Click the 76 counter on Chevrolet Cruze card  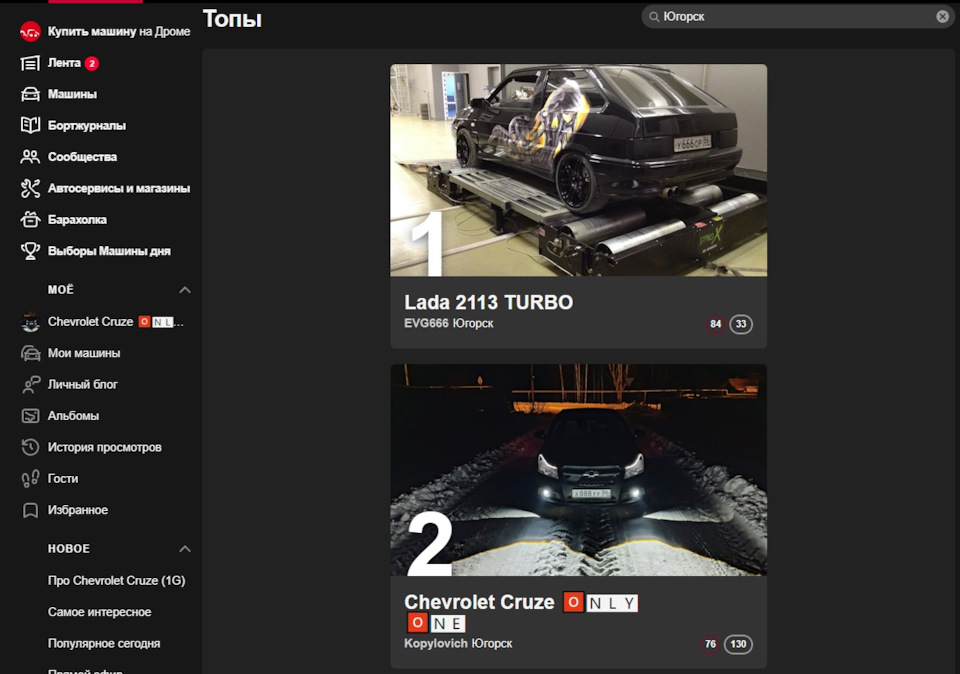[710, 644]
